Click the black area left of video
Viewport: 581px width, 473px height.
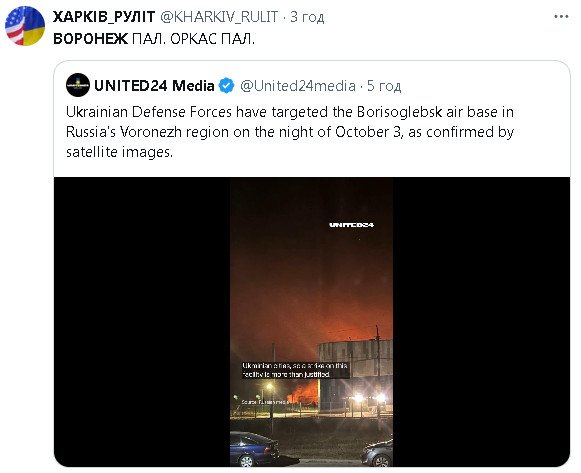[142, 322]
